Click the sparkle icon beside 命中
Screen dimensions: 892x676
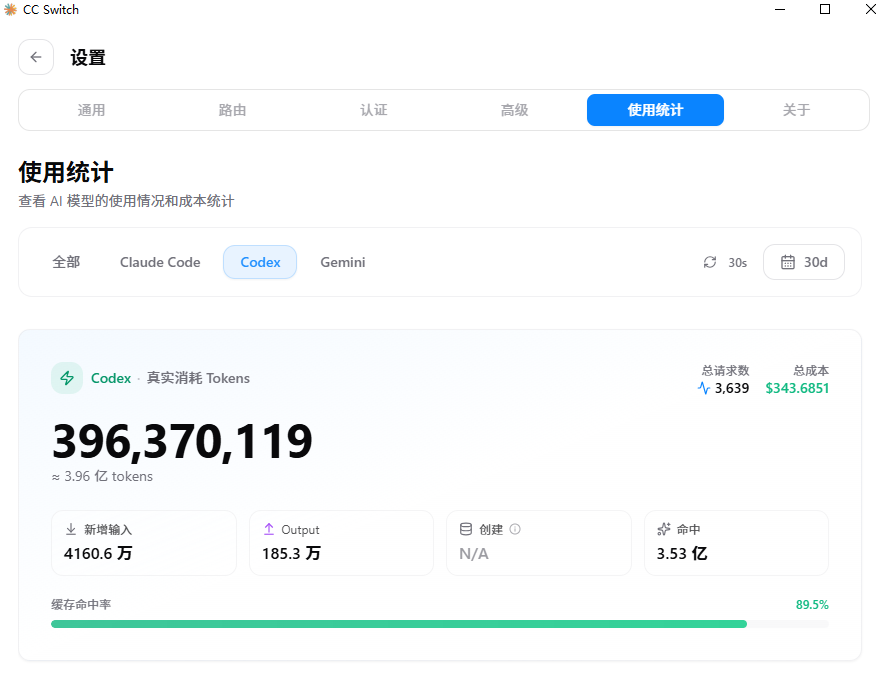click(x=663, y=529)
